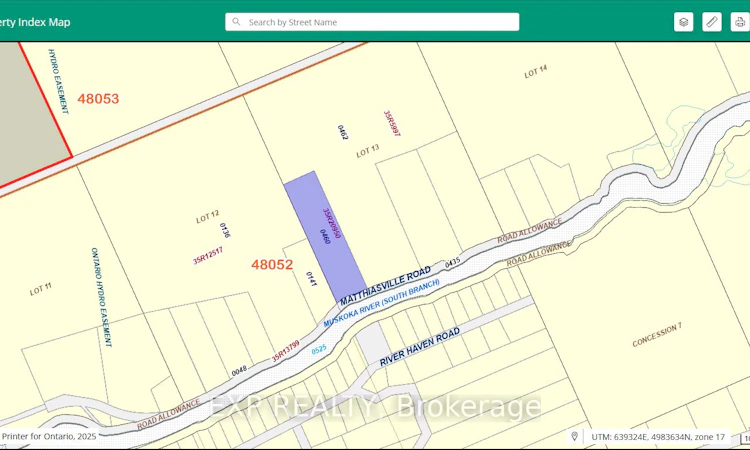This screenshot has height=450, width=750.
Task: Click the print map icon
Action: coord(739,22)
